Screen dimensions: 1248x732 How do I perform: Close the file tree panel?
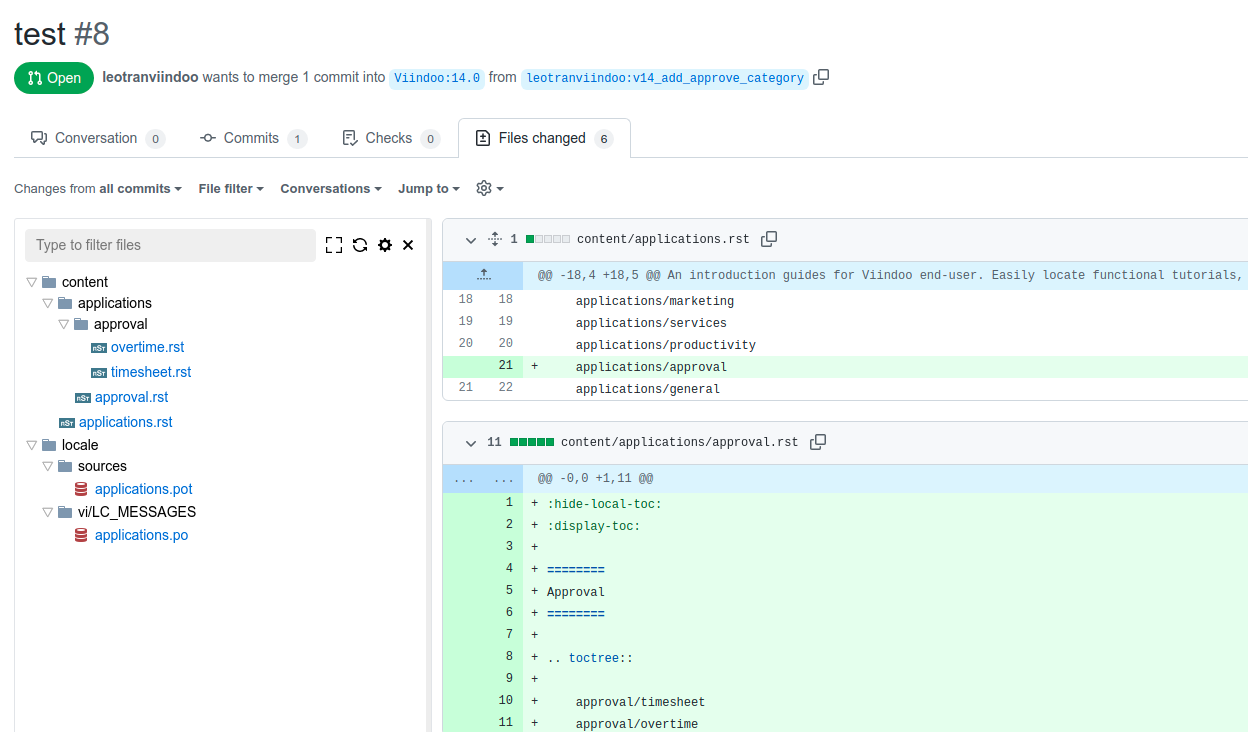click(x=408, y=245)
